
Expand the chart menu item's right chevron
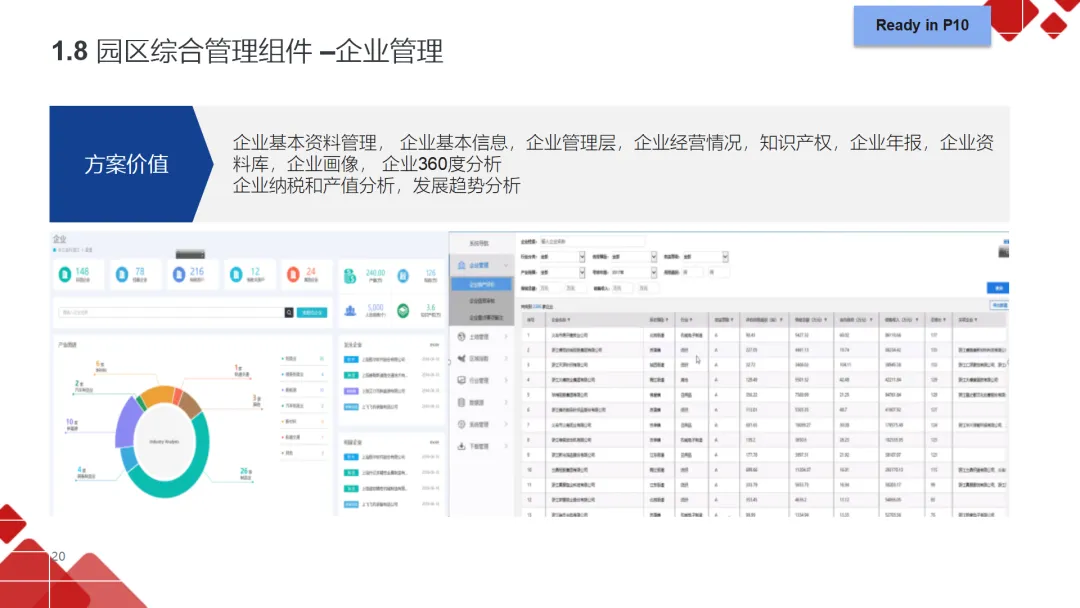506,380
